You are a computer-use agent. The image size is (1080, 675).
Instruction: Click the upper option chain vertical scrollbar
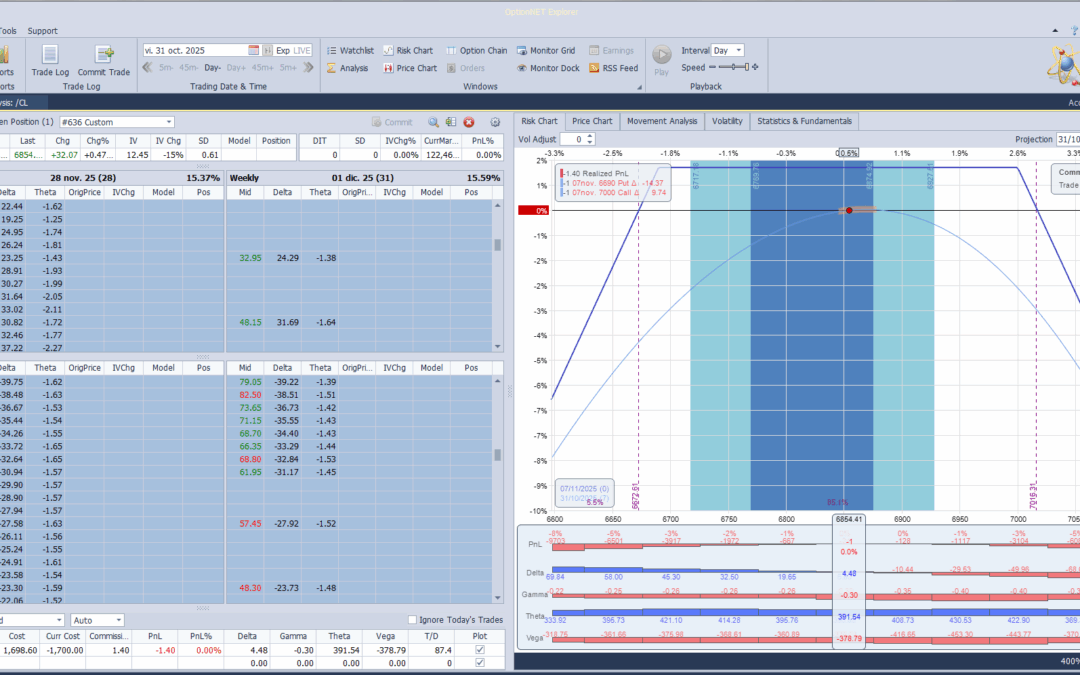[x=497, y=276]
